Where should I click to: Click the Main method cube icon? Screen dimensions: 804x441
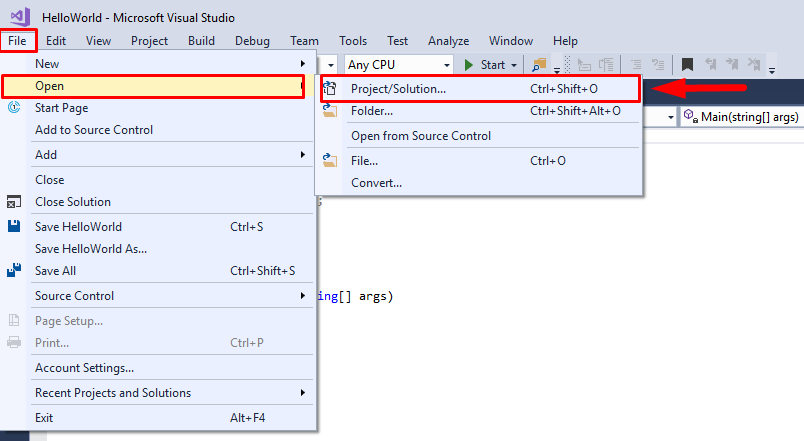690,116
